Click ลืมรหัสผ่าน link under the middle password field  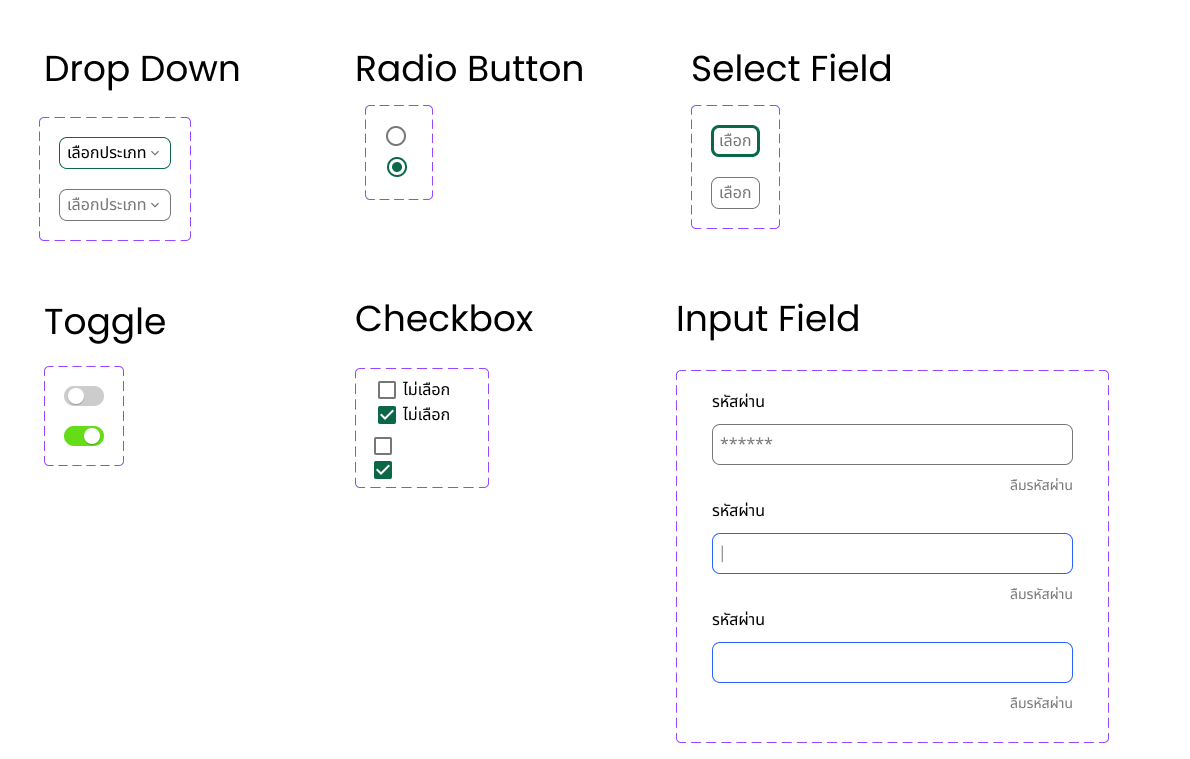[x=1041, y=595]
